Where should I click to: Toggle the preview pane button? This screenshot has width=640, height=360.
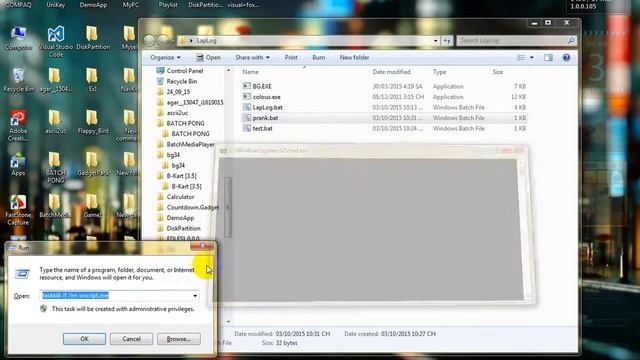(548, 58)
